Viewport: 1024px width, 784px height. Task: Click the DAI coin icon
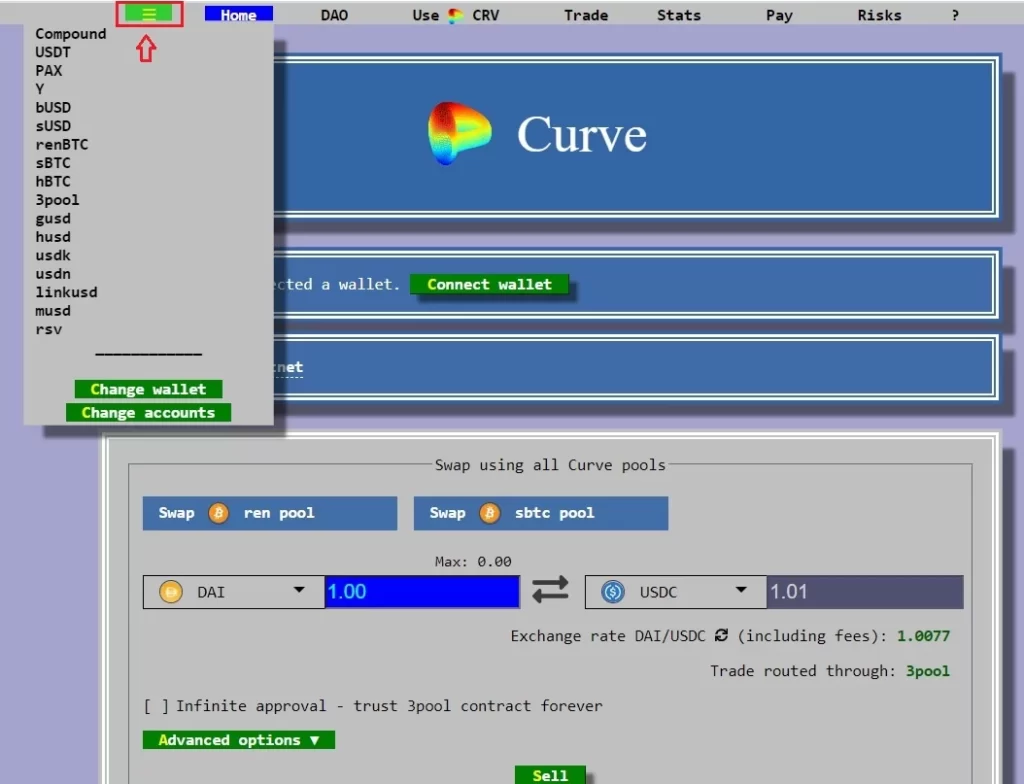(x=171, y=592)
